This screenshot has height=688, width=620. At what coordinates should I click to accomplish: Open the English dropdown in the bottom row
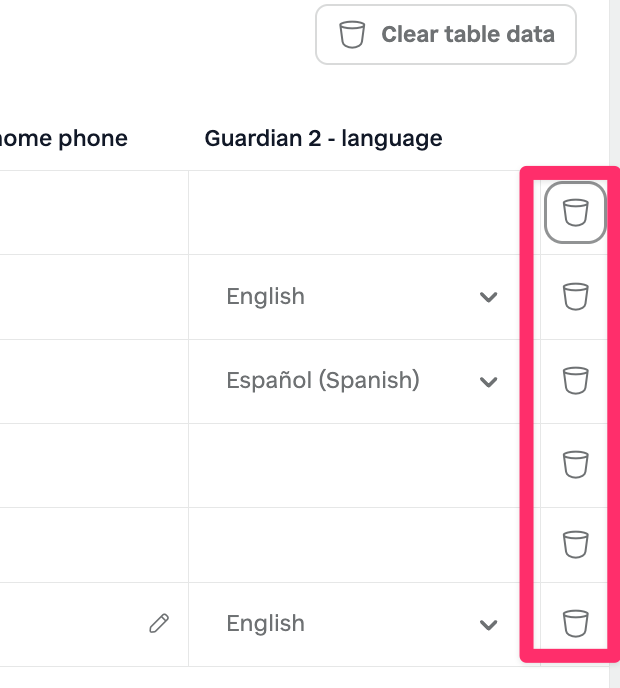362,624
